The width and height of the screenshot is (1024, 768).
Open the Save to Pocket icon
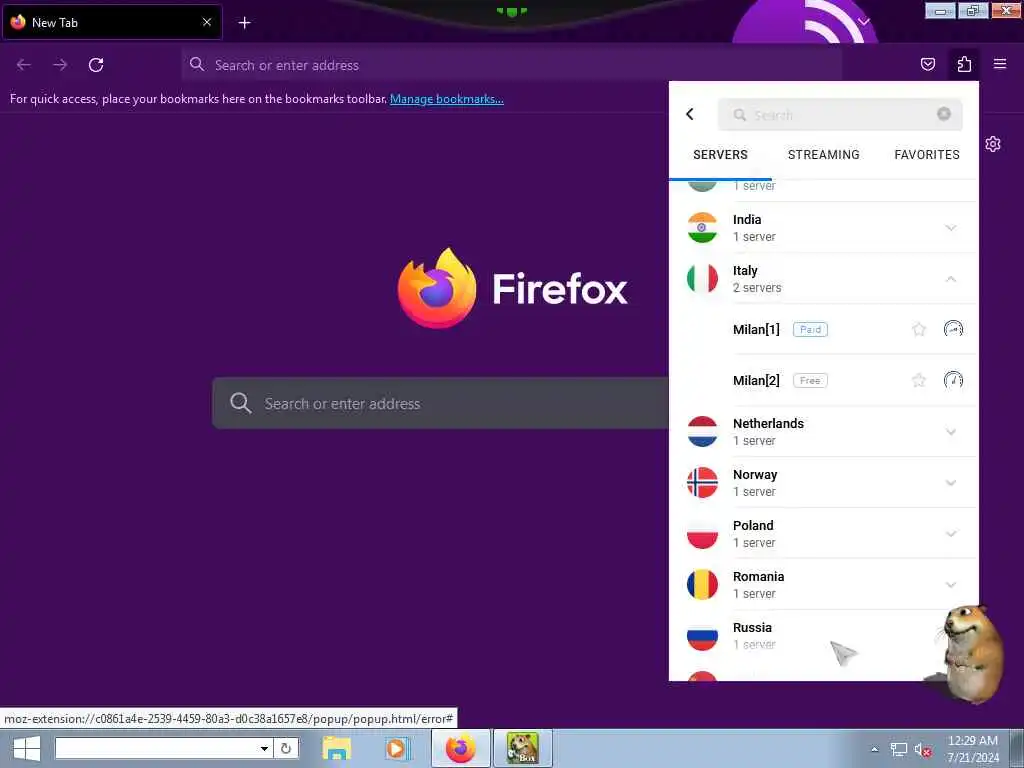(x=928, y=64)
